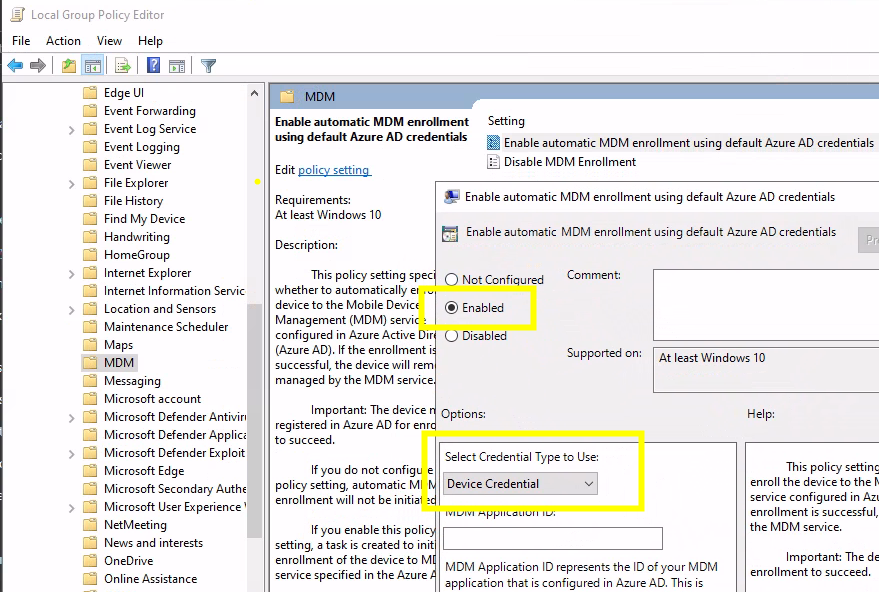
Task: Toggle the Show/Hide Action Pane icon
Action: click(x=177, y=66)
